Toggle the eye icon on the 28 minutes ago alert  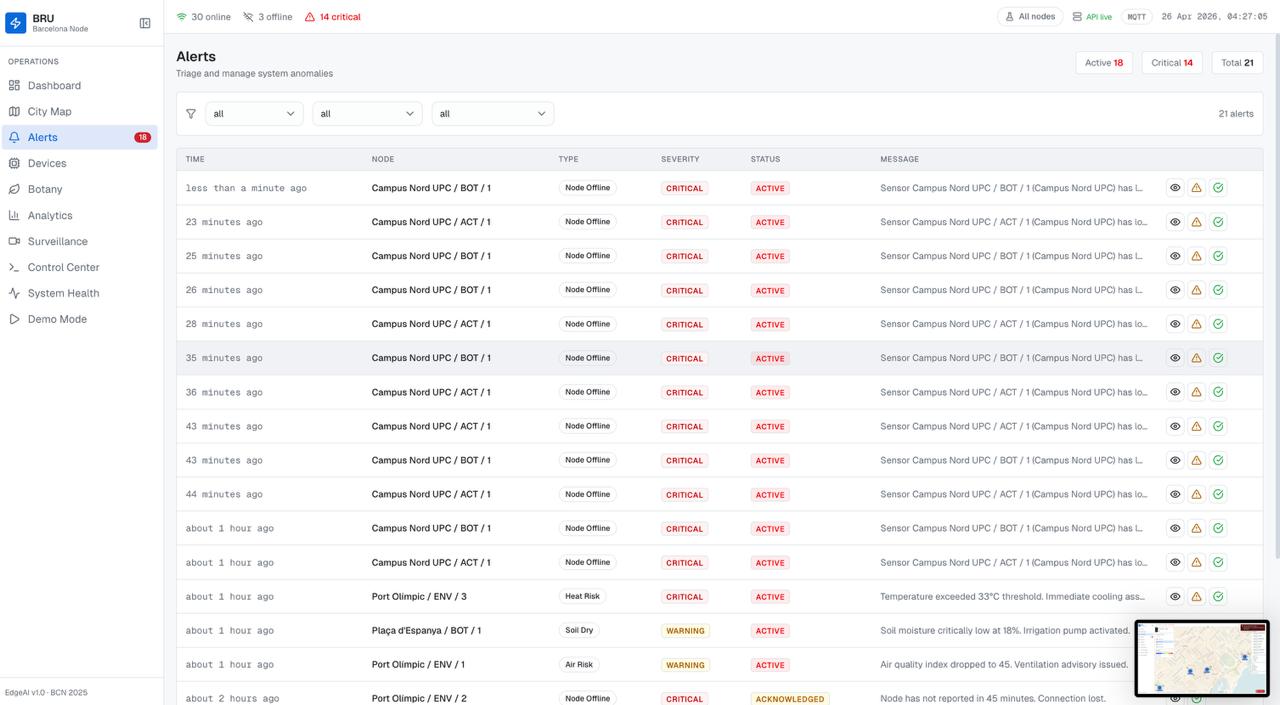[1175, 324]
